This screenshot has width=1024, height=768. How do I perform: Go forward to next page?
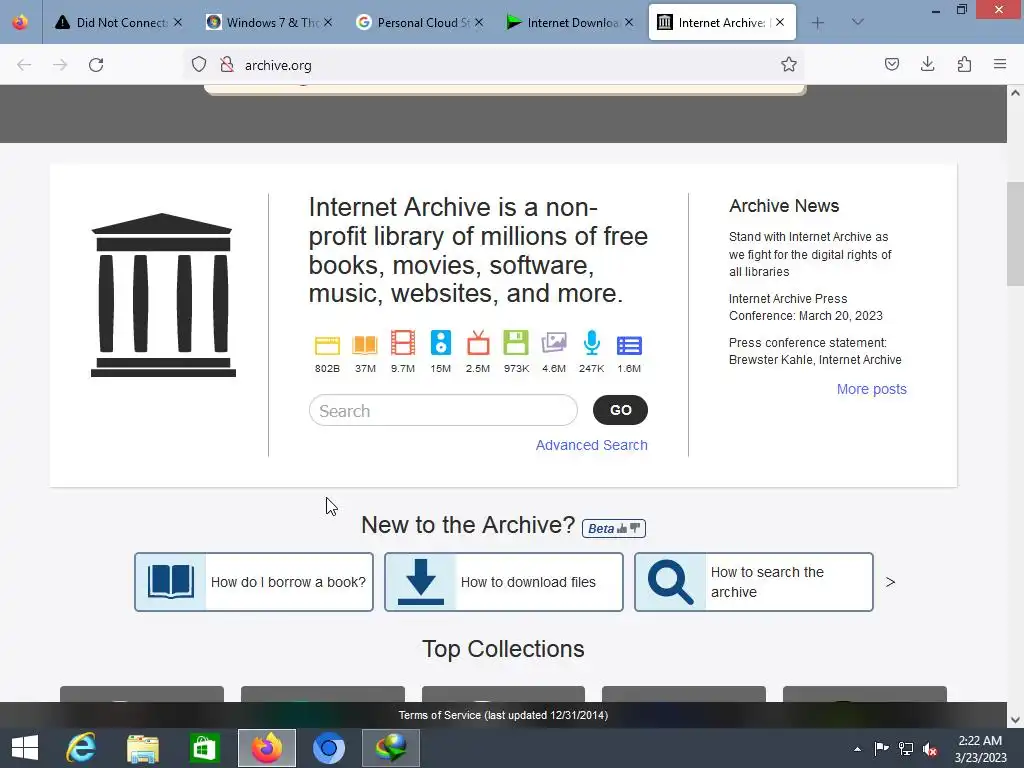pyautogui.click(x=60, y=65)
